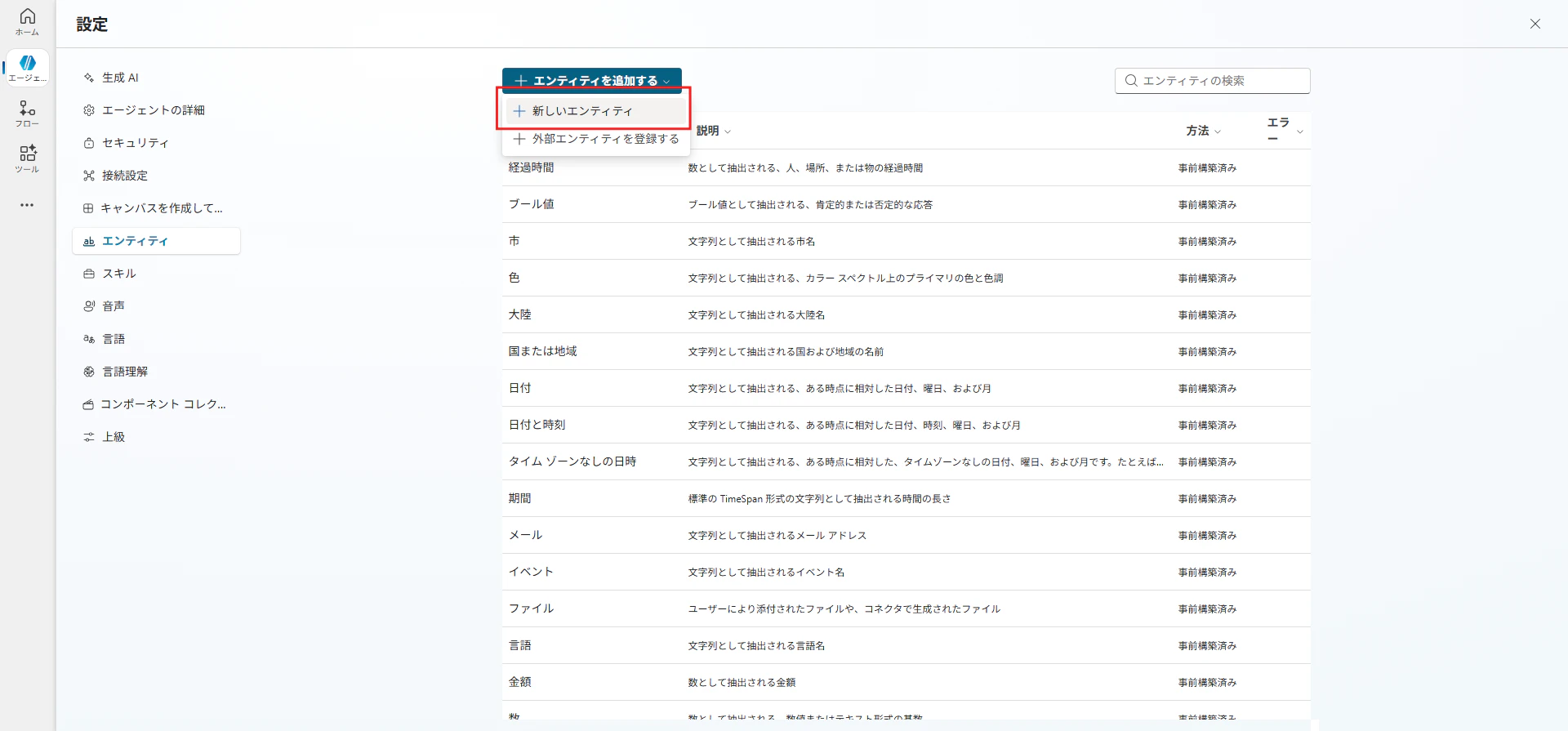Image resolution: width=1568 pixels, height=731 pixels.
Task: Open the ファイル entity row
Action: tap(906, 608)
